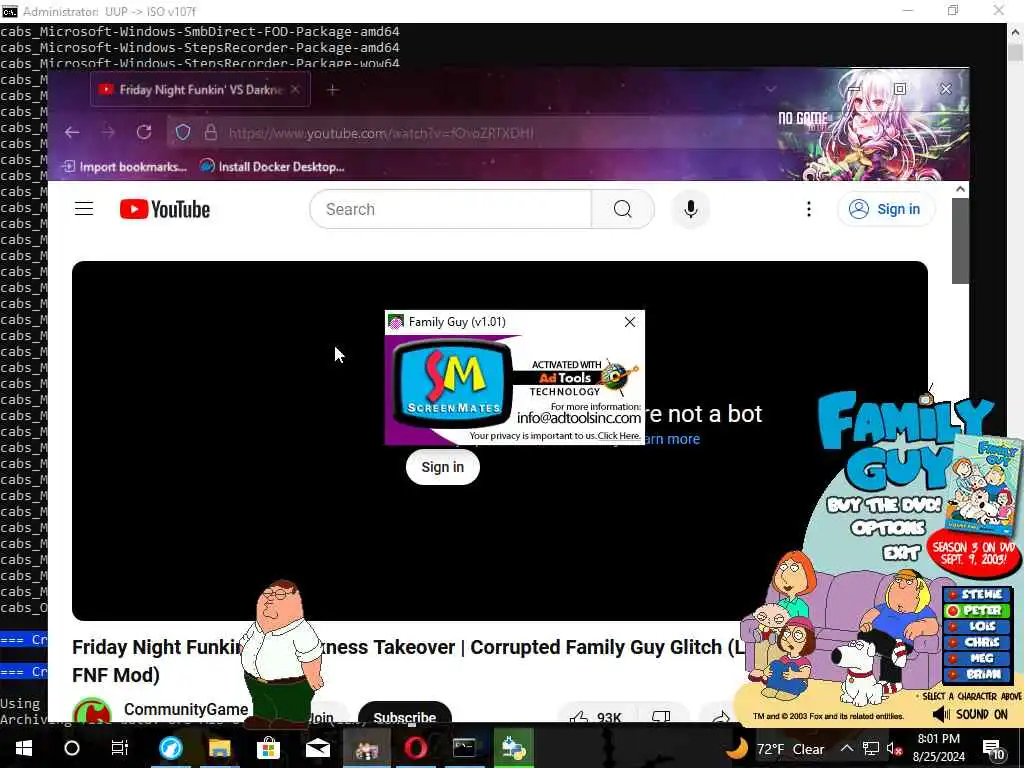Screen dimensions: 1024x768
Task: Show hidden system tray icons chevron
Action: point(847,748)
